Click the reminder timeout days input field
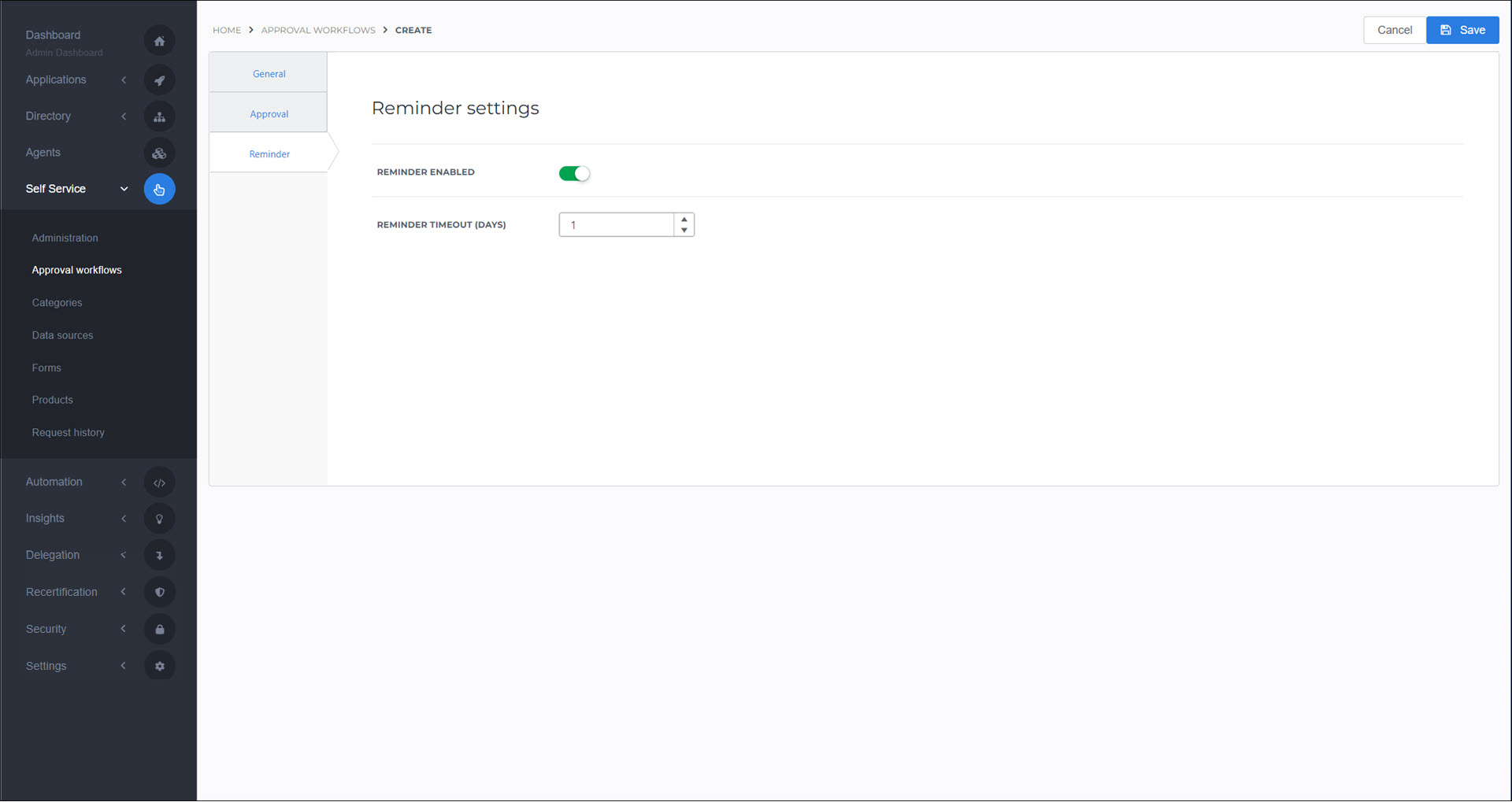 [617, 224]
